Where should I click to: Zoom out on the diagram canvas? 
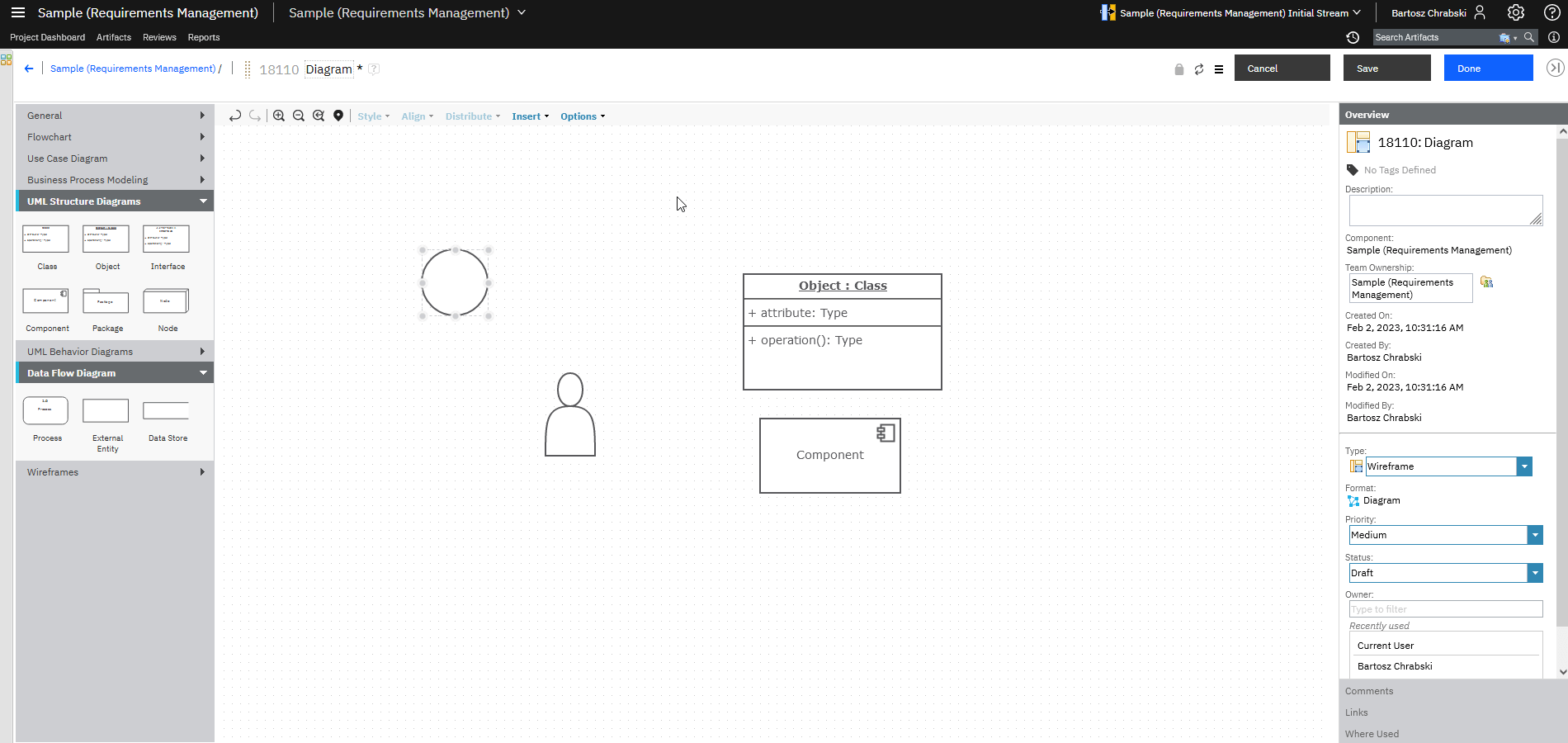299,116
